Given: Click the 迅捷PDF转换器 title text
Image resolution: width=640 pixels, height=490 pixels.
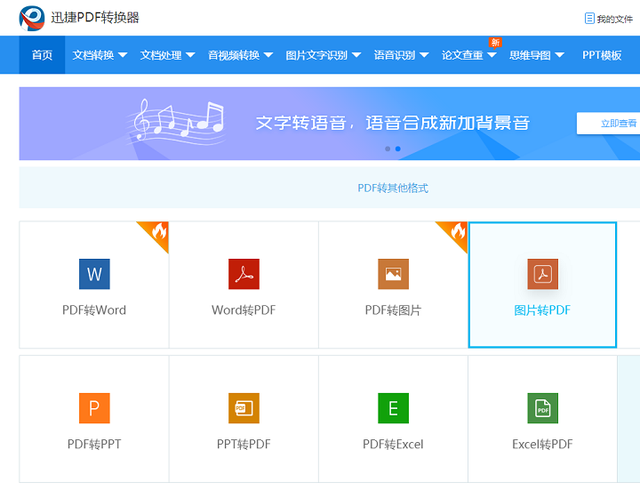Looking at the screenshot, I should click(95, 18).
